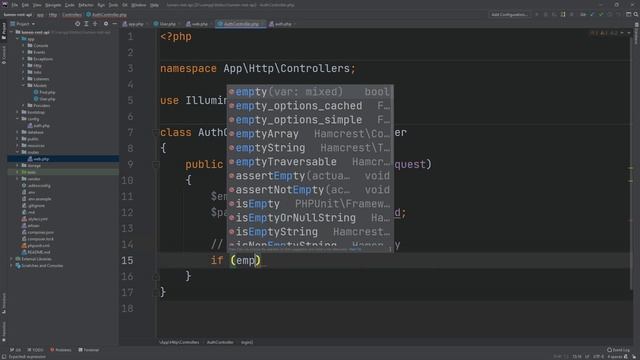Toggle the Project tool window side tab
Viewport: 640px width, 360px height.
click(x=4, y=31)
